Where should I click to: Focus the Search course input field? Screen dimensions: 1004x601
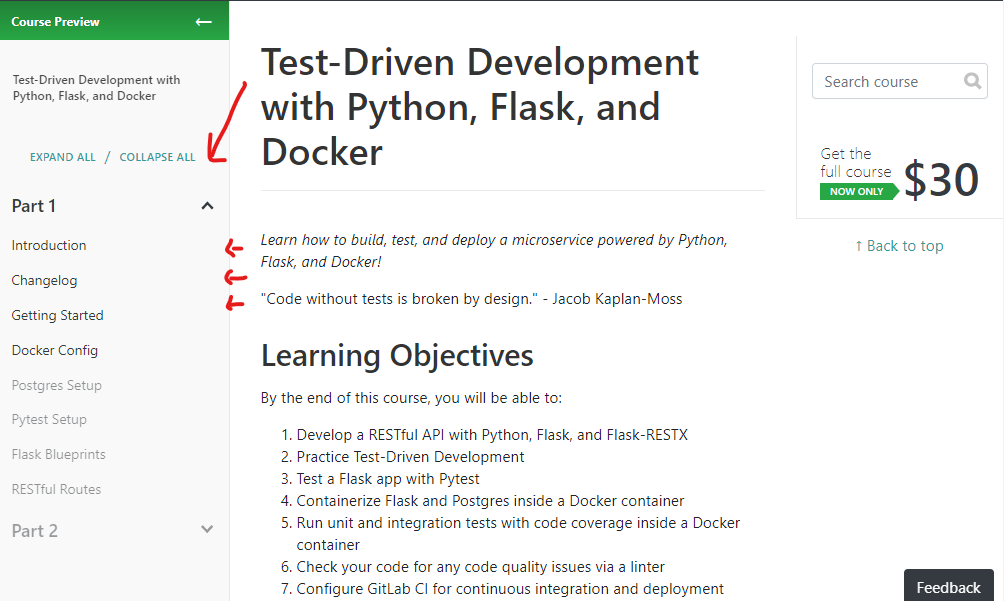(900, 81)
